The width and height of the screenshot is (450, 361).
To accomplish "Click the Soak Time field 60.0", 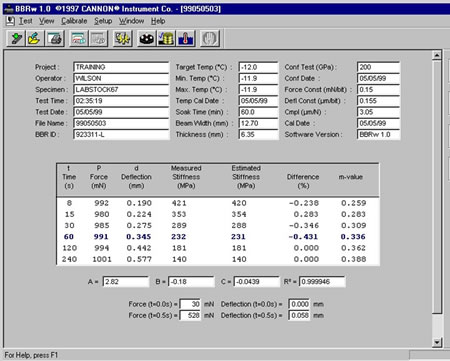I will (258, 112).
